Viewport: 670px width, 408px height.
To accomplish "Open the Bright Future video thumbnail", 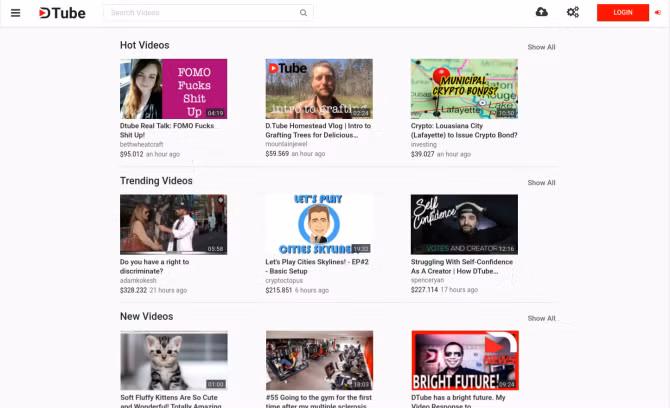I will (465, 360).
